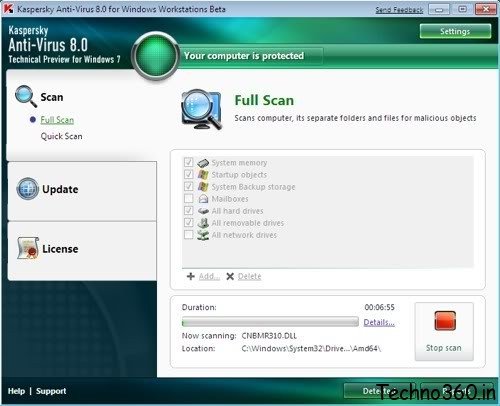Select the Full Scan sidebar item
The image size is (500, 406).
57,120
